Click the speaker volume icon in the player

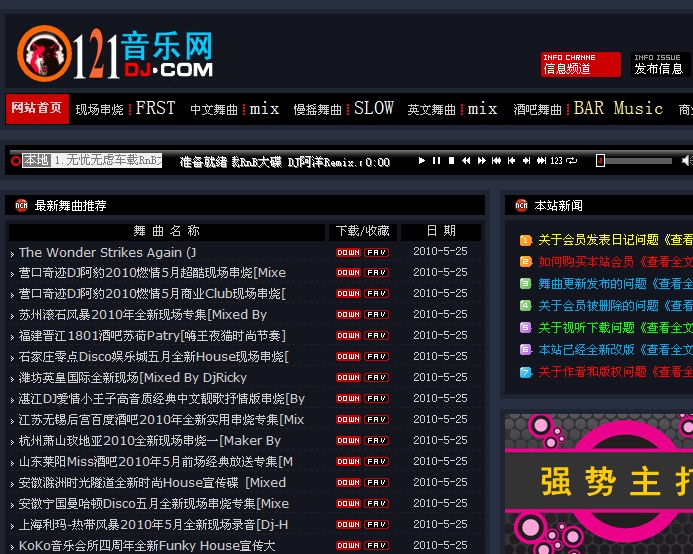coord(686,160)
